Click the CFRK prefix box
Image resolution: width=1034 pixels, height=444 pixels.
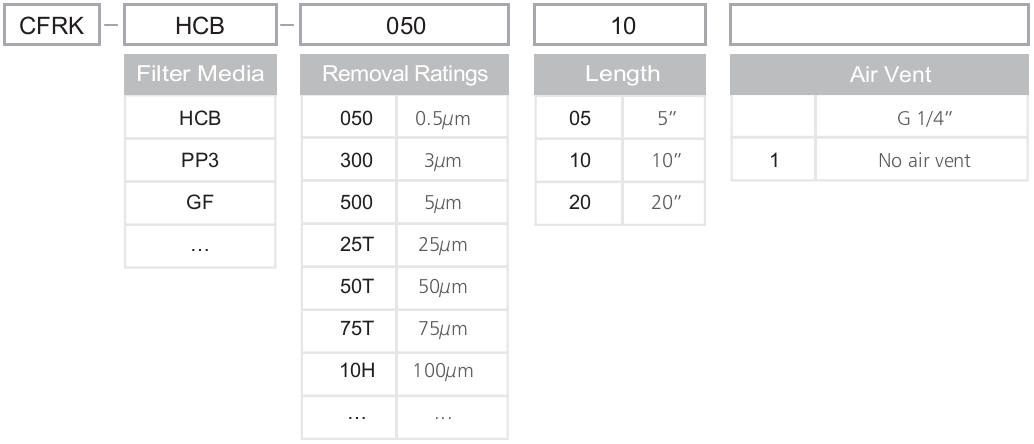[x=50, y=26]
